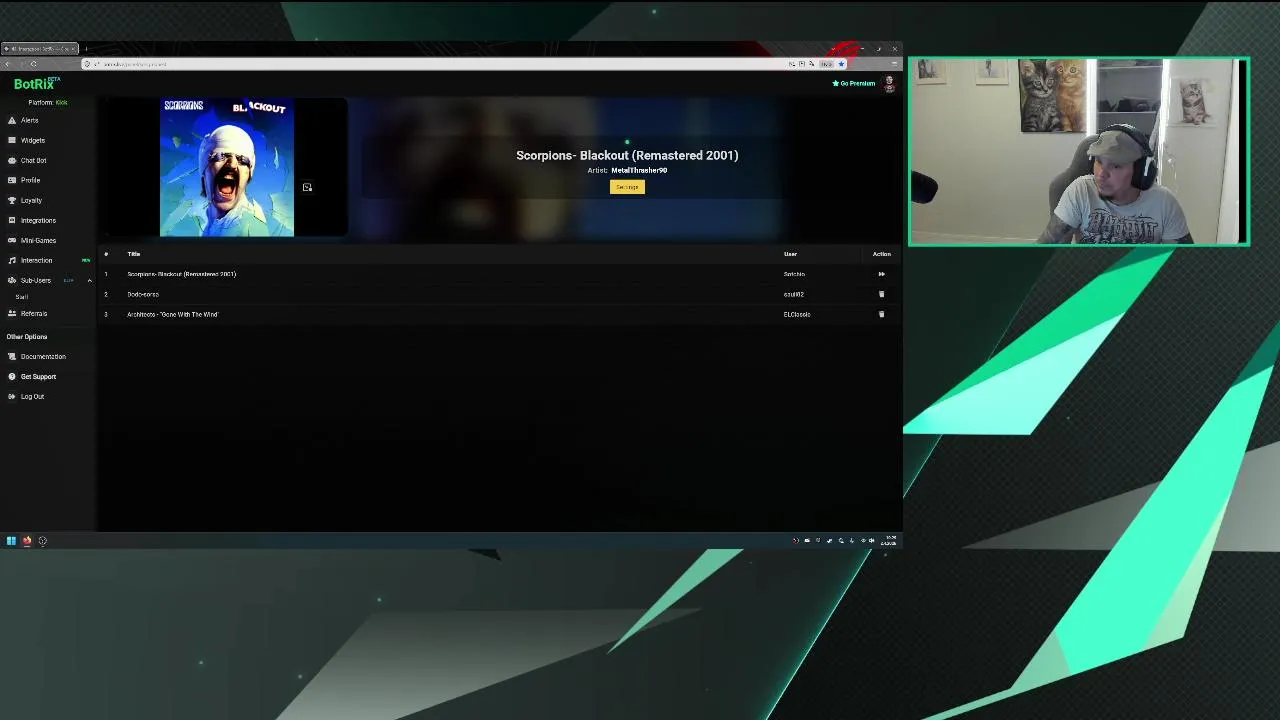
Task: Click the picture-in-picture icon beside album art
Action: [x=307, y=187]
